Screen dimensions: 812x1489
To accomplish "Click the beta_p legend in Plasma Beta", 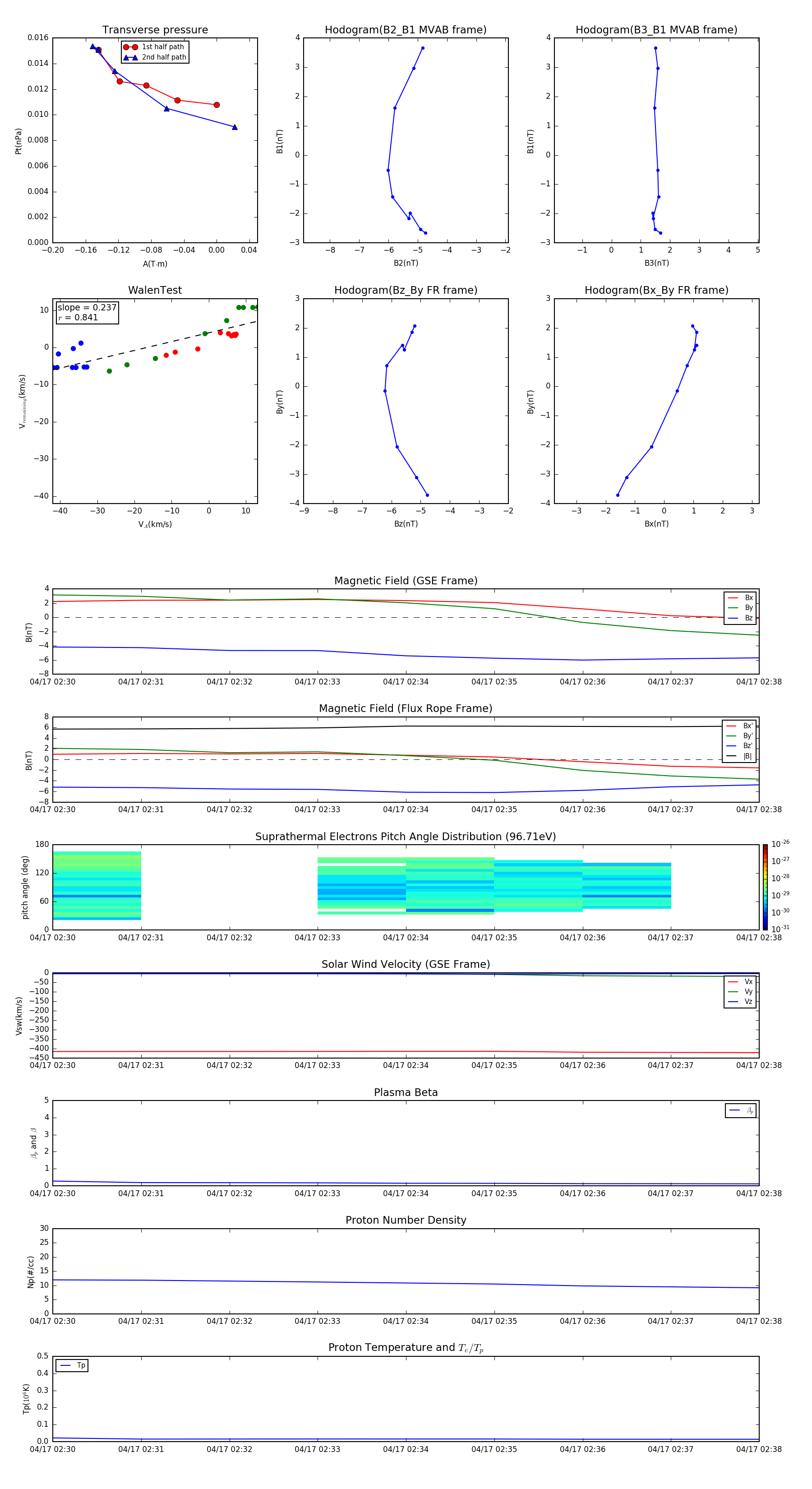I will (741, 1110).
